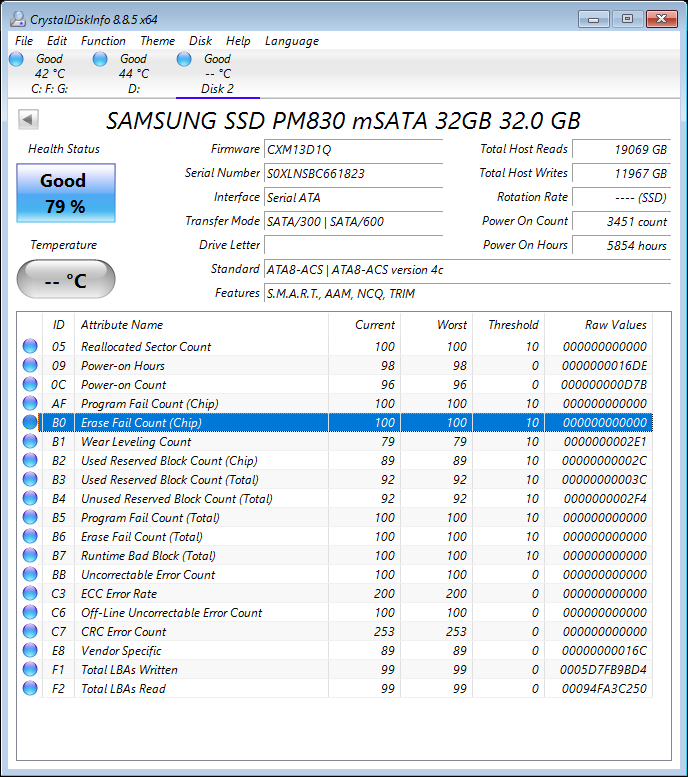Screen dimensions: 688x777
Task: Click the blue status orb for Disk 2
Action: click(184, 59)
